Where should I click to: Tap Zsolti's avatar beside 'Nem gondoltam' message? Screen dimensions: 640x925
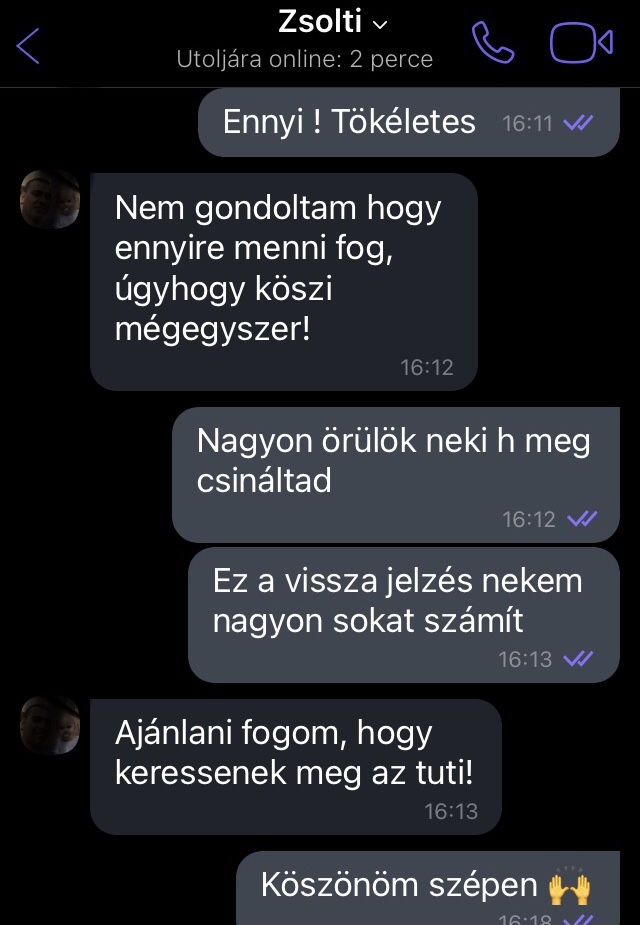point(50,199)
